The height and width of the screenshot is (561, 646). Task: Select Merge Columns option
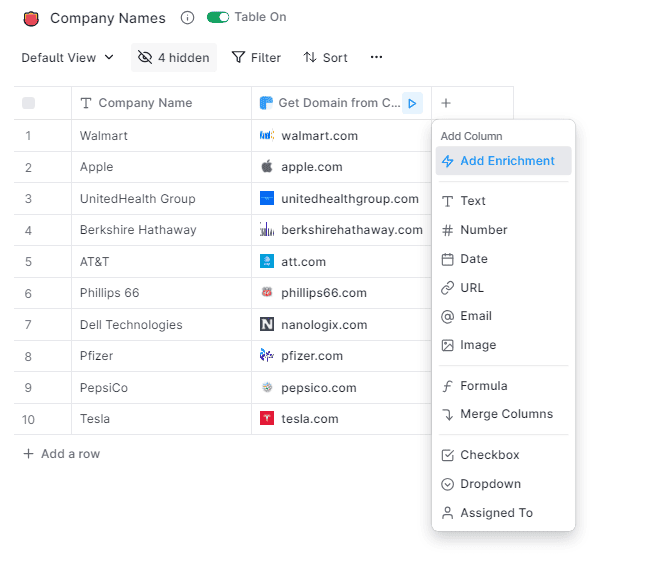503,414
